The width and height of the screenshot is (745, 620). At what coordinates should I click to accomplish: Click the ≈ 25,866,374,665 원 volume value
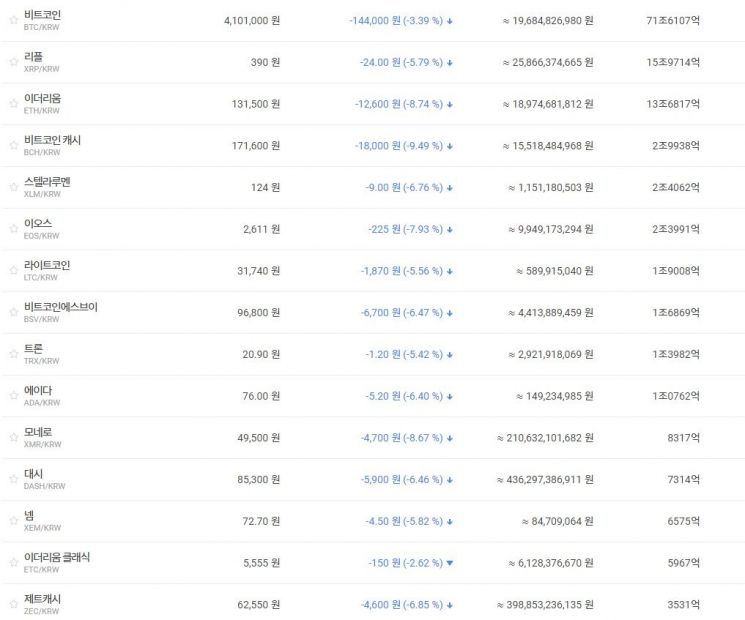[548, 62]
